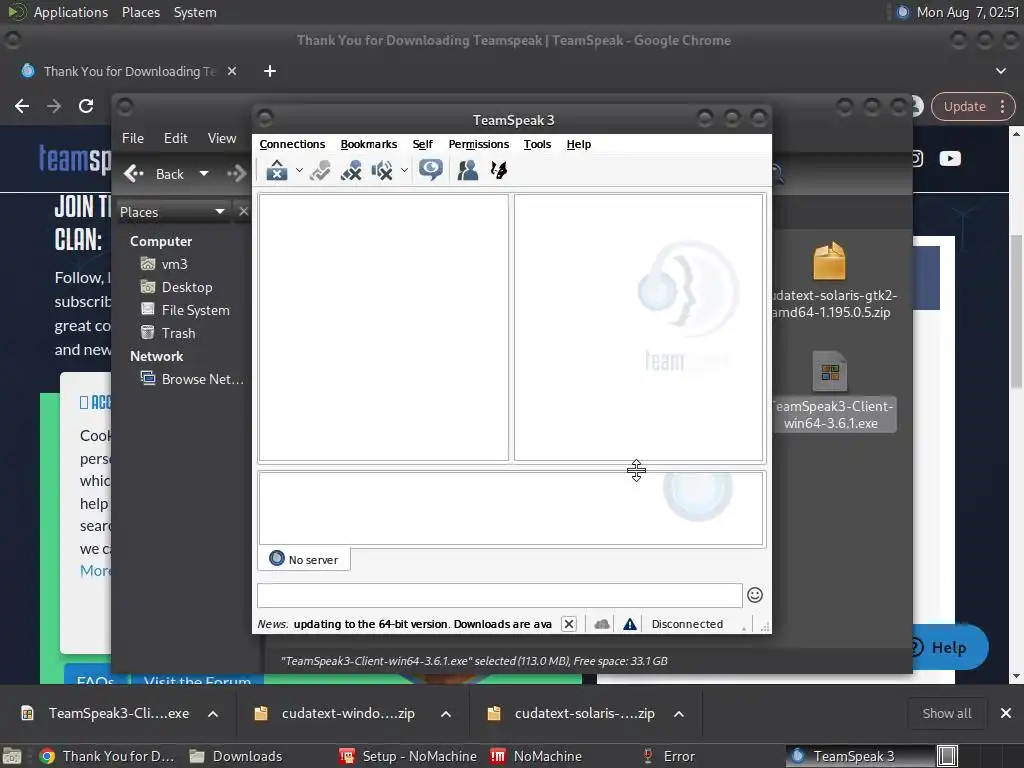
Task: Select the No server chat tab
Action: [x=304, y=559]
